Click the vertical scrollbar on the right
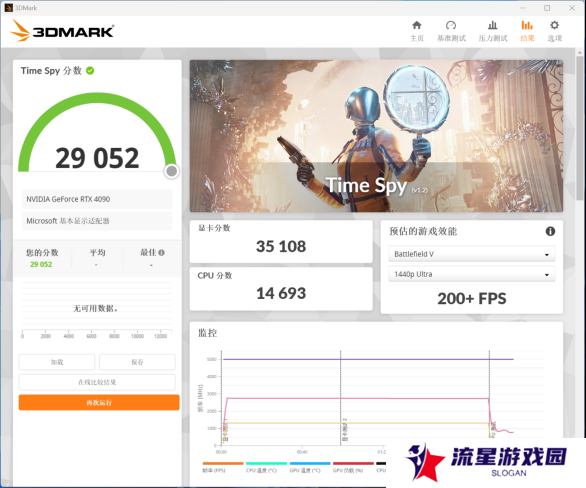Screen dimensions: 586x488 pyautogui.click(x=580, y=127)
